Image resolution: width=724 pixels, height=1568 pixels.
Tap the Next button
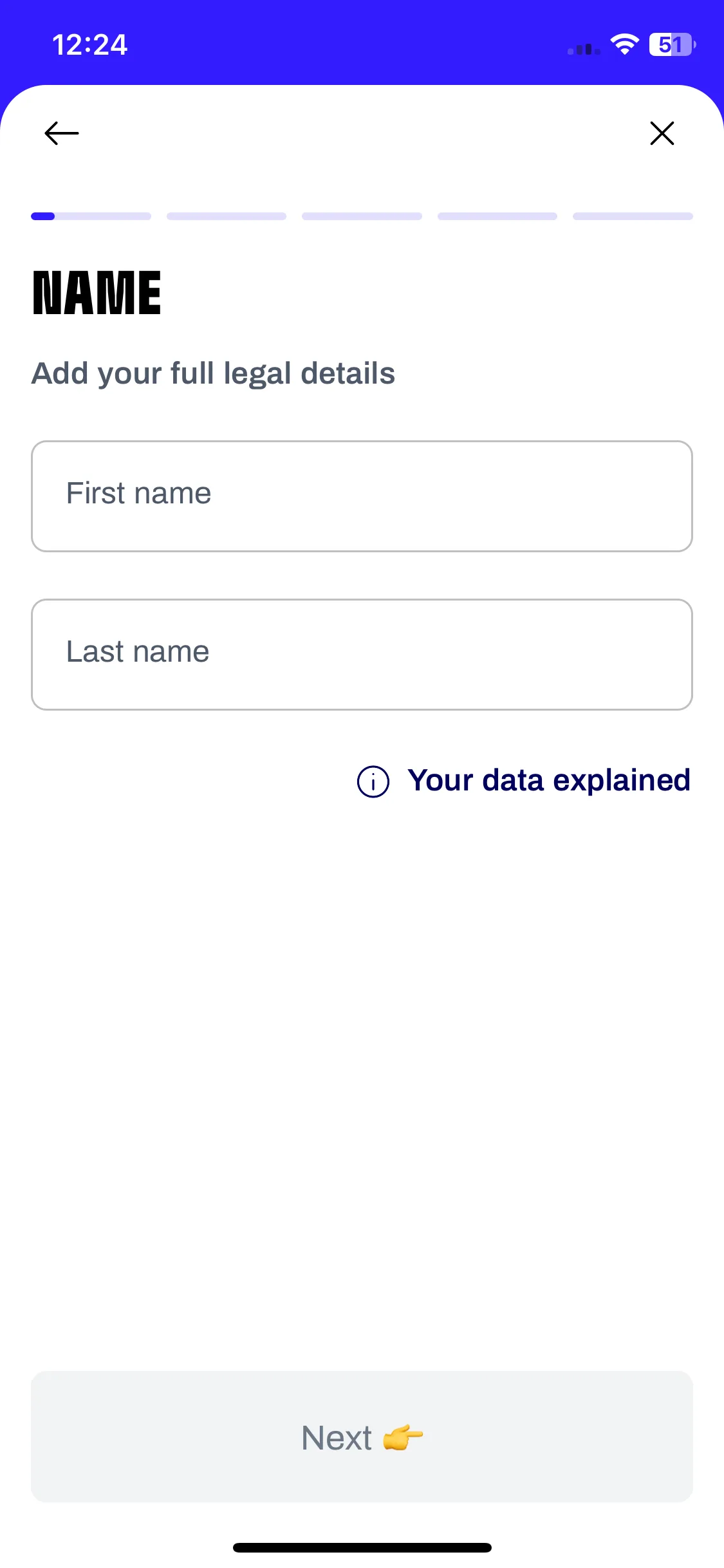click(x=362, y=1437)
